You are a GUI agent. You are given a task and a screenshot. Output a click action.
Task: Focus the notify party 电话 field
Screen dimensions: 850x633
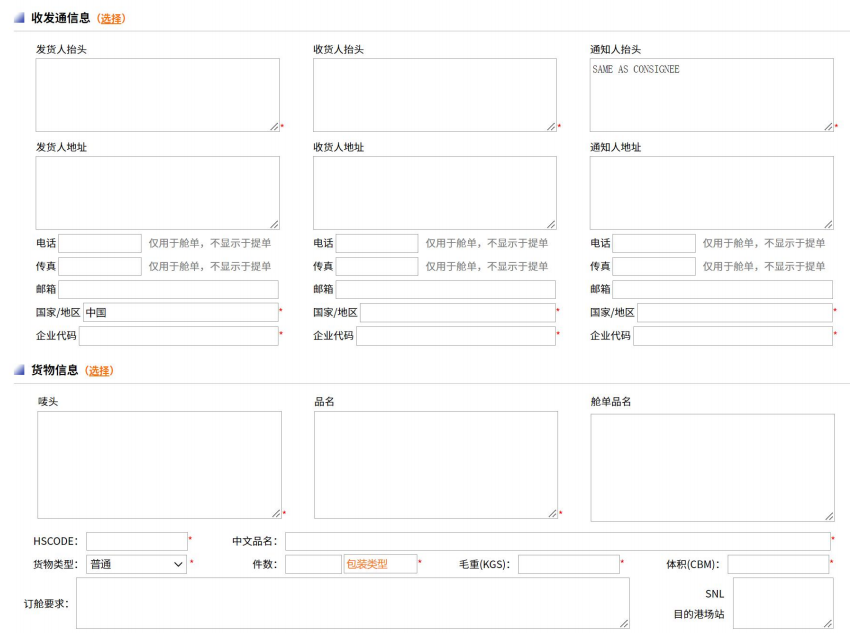(x=654, y=243)
